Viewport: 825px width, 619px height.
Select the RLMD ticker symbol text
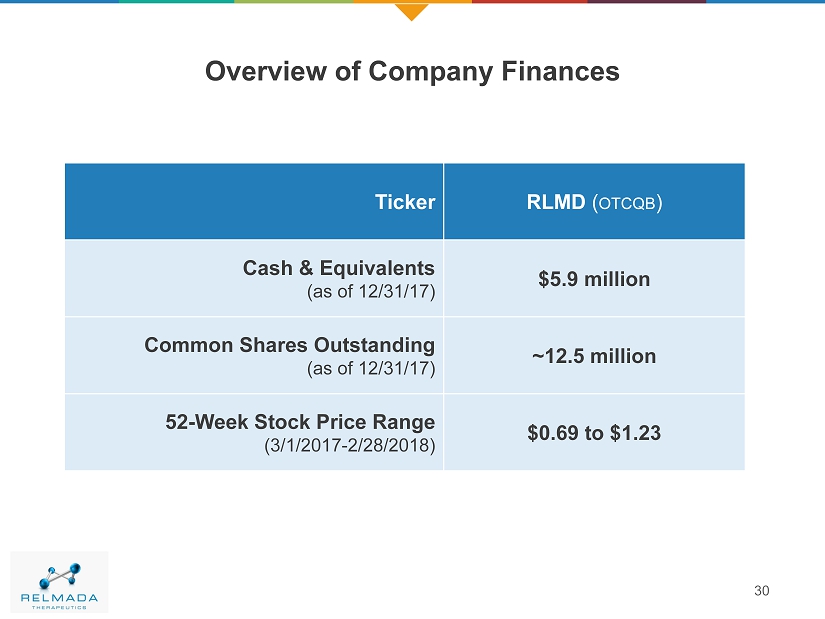[556, 202]
